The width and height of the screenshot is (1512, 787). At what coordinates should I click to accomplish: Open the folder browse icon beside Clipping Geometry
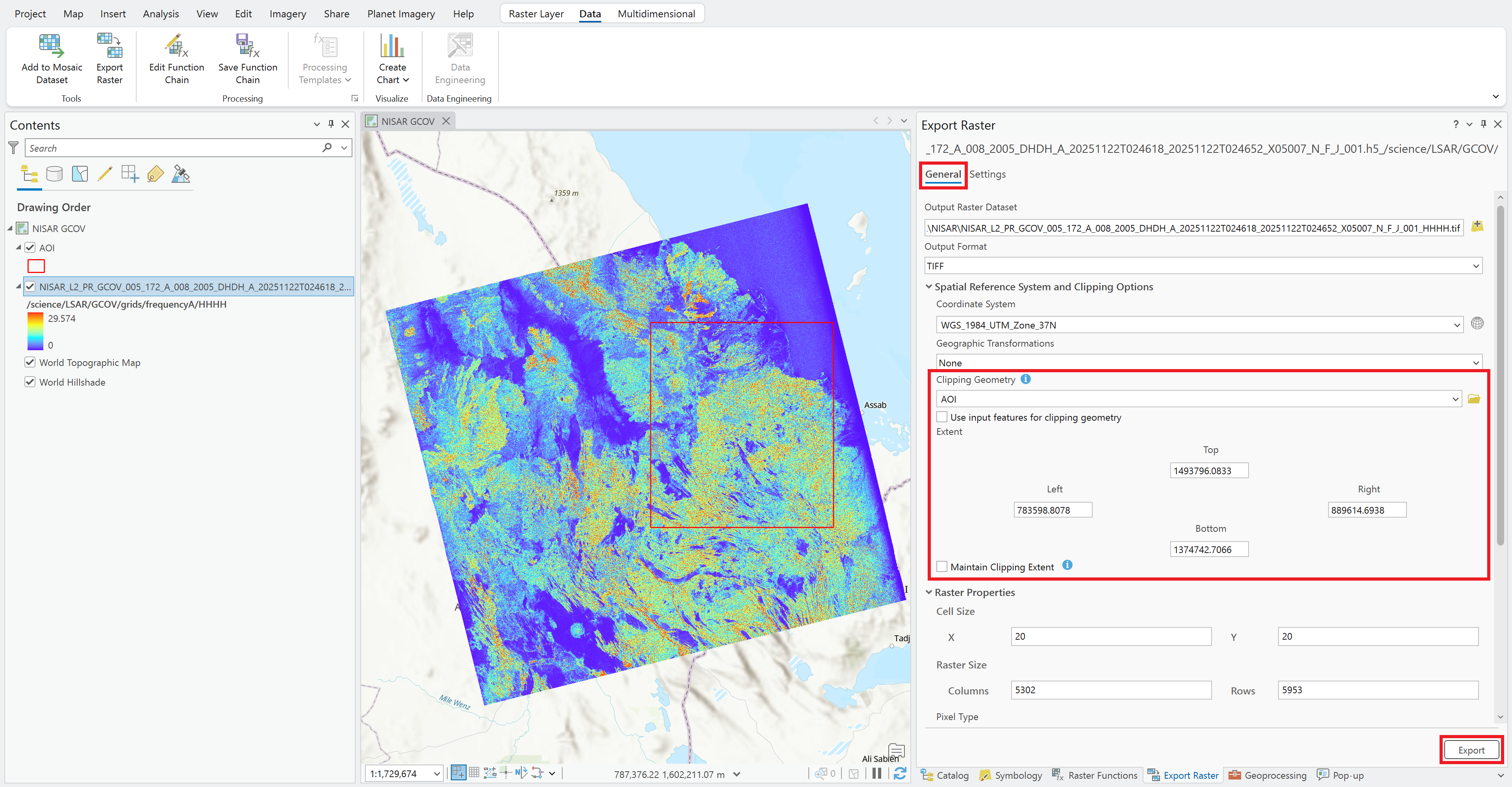click(x=1473, y=399)
